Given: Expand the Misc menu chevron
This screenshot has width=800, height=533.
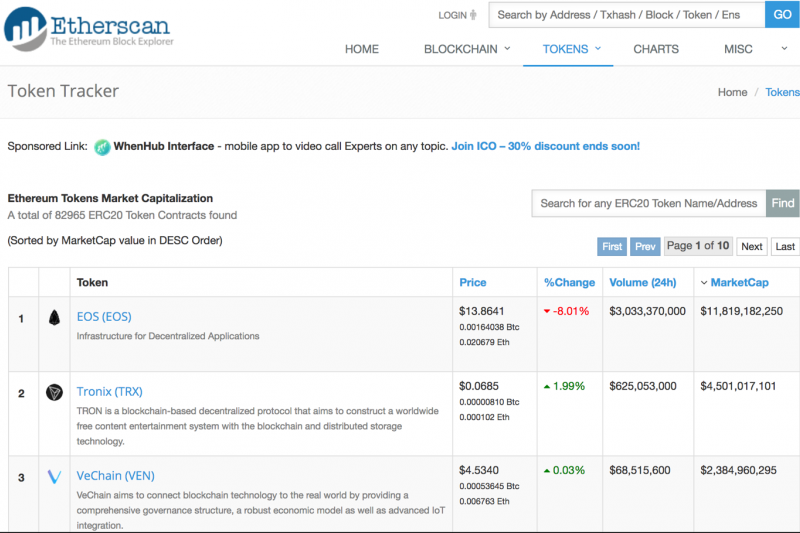Looking at the screenshot, I should pos(784,48).
